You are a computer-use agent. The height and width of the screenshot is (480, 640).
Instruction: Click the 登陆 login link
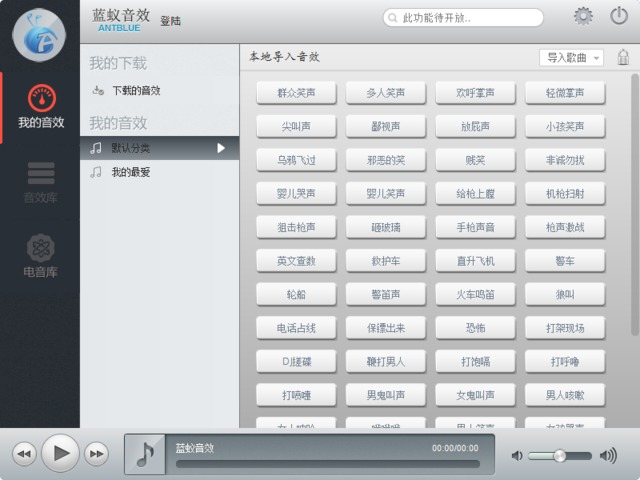(x=171, y=20)
